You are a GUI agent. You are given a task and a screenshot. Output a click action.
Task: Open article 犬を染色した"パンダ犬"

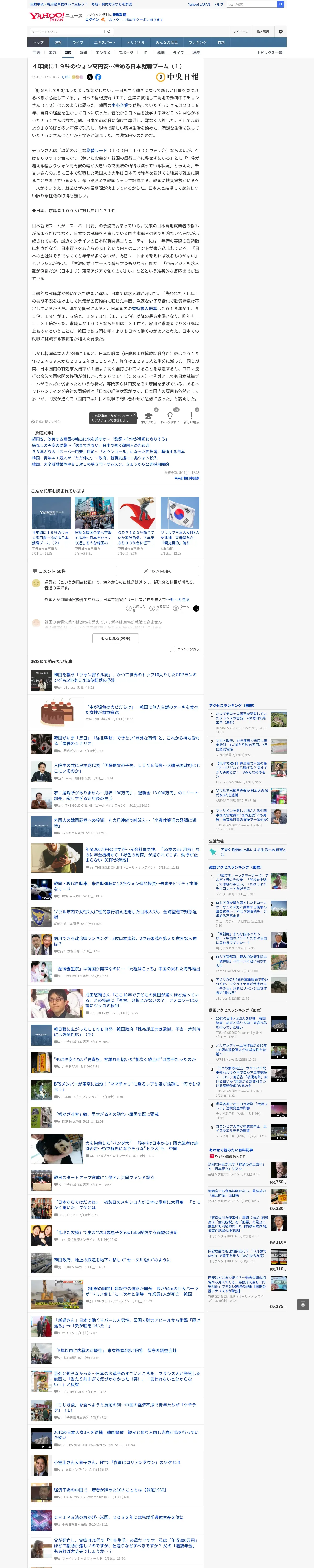click(142, 1146)
